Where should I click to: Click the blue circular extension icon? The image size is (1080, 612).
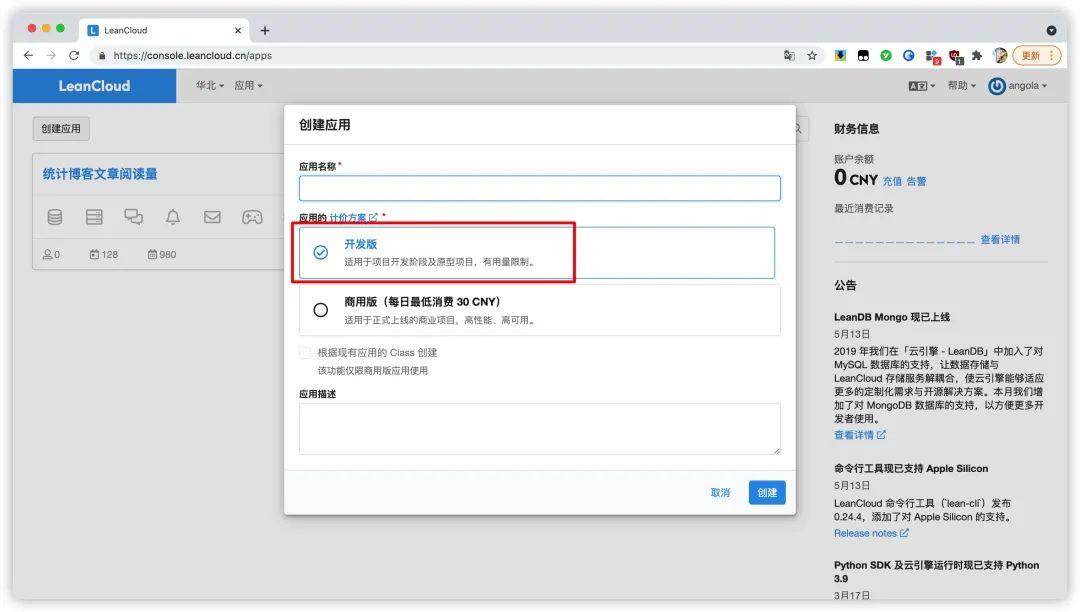(x=908, y=56)
